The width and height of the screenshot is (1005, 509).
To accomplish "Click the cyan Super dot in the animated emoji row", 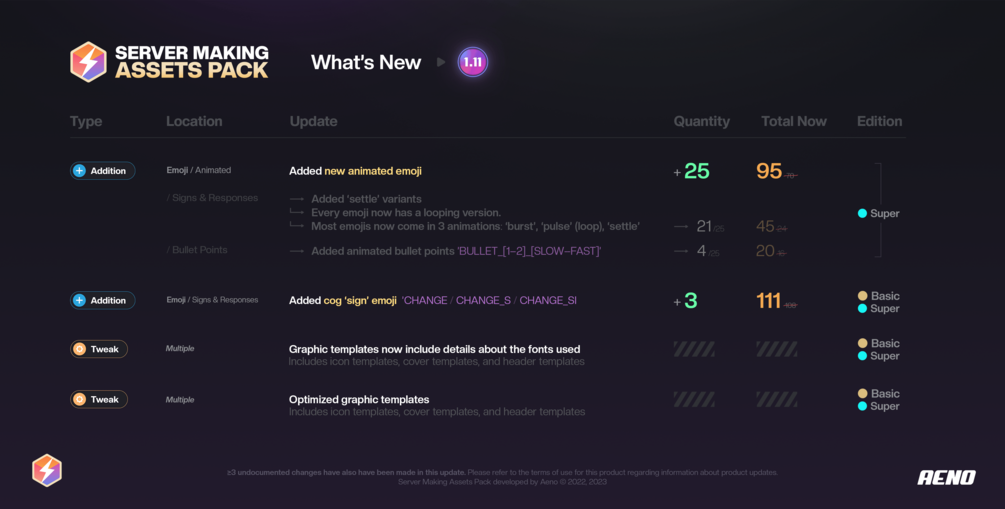I will click(x=862, y=213).
